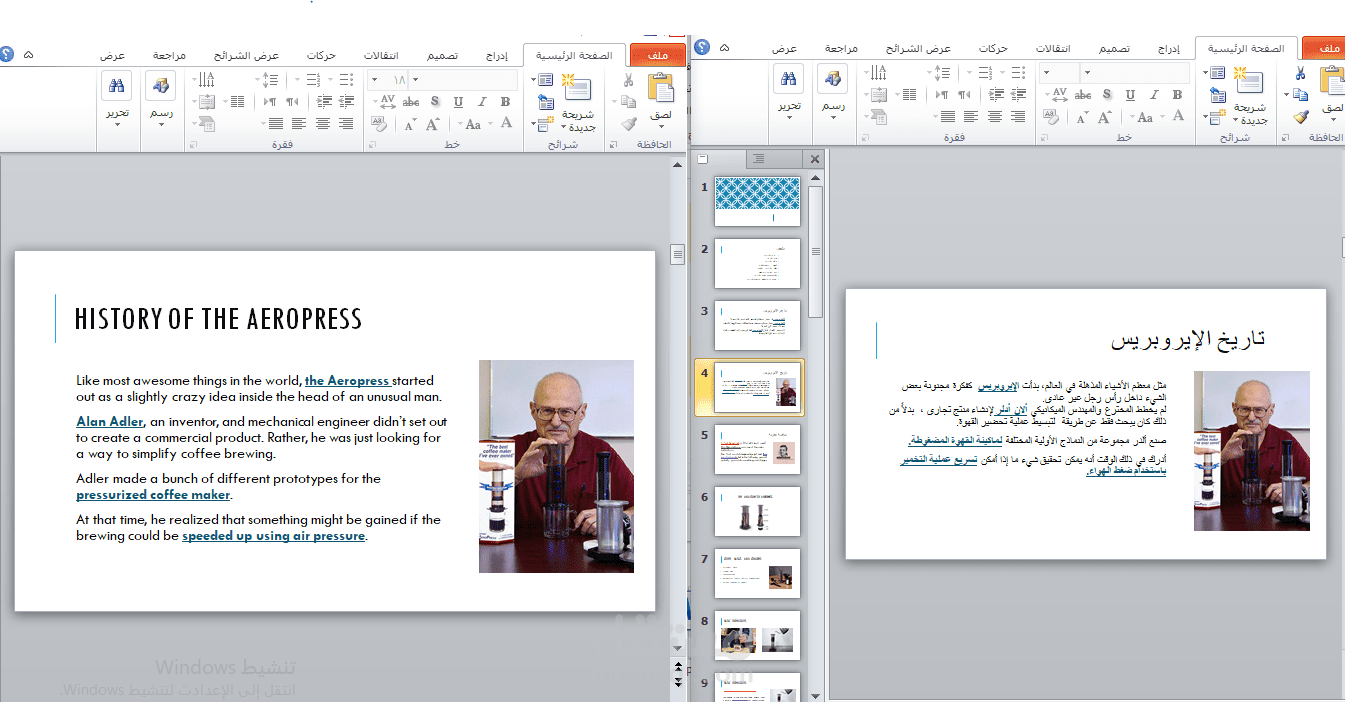This screenshot has height=702, width=1345.
Task: Select slide 6 thumbnail in right window
Action: pos(758,511)
